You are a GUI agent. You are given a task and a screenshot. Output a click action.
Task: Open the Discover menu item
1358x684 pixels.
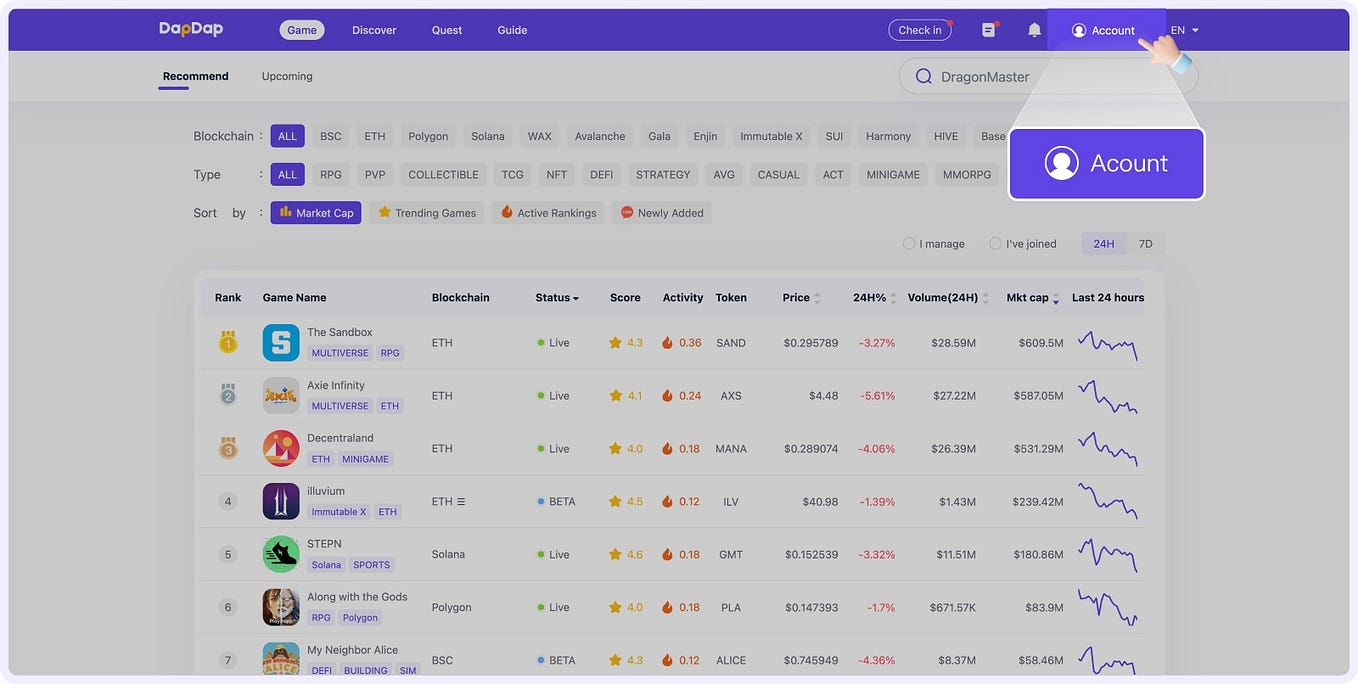point(374,30)
